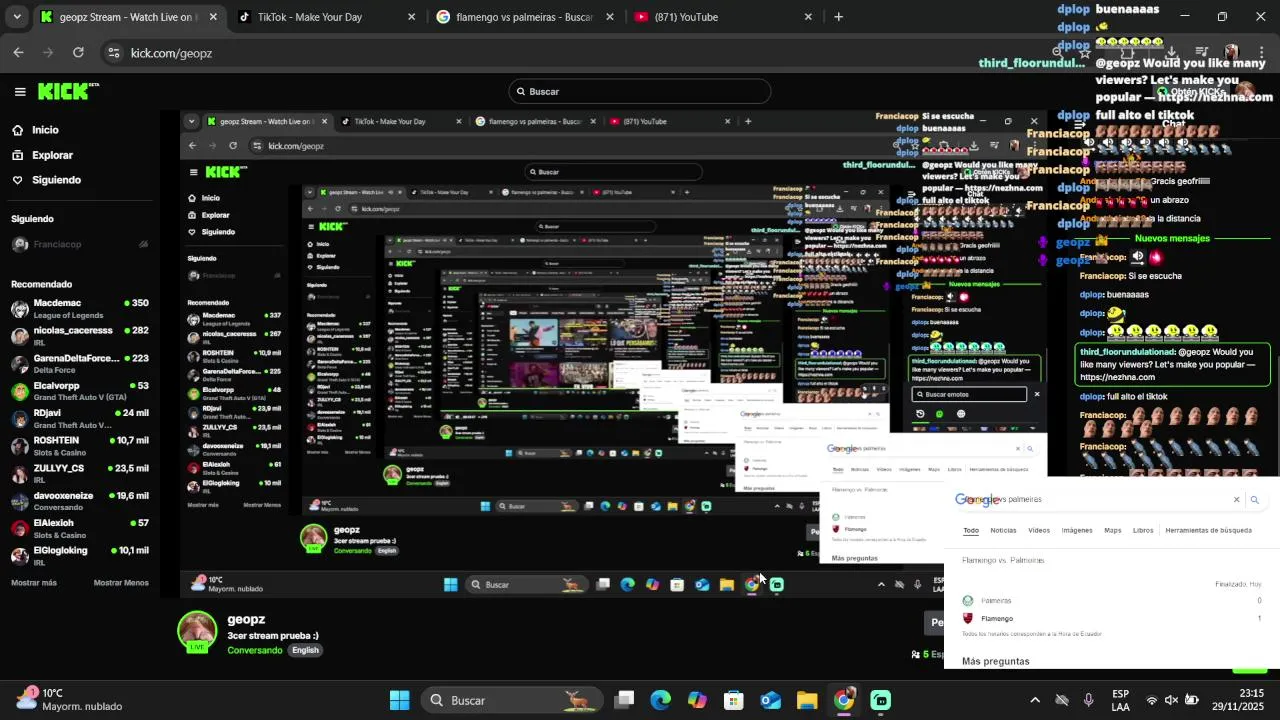Toggle the microphone icon in system tray

[1088, 700]
